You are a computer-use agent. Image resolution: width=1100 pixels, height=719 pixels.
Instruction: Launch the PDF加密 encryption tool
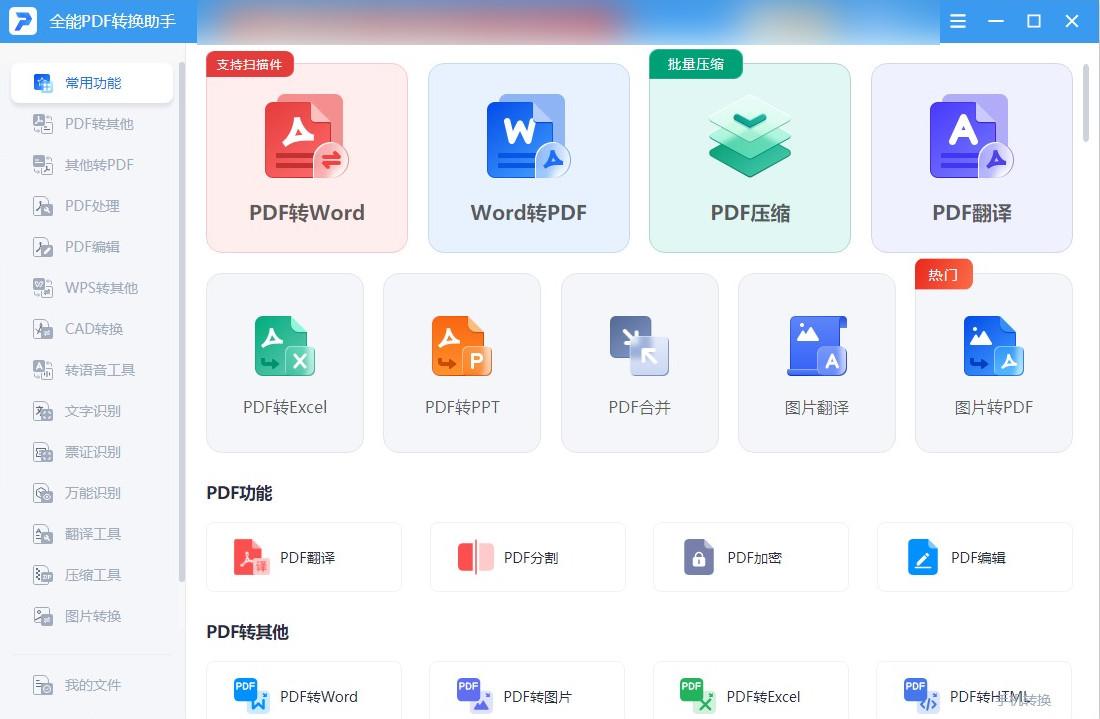750,557
